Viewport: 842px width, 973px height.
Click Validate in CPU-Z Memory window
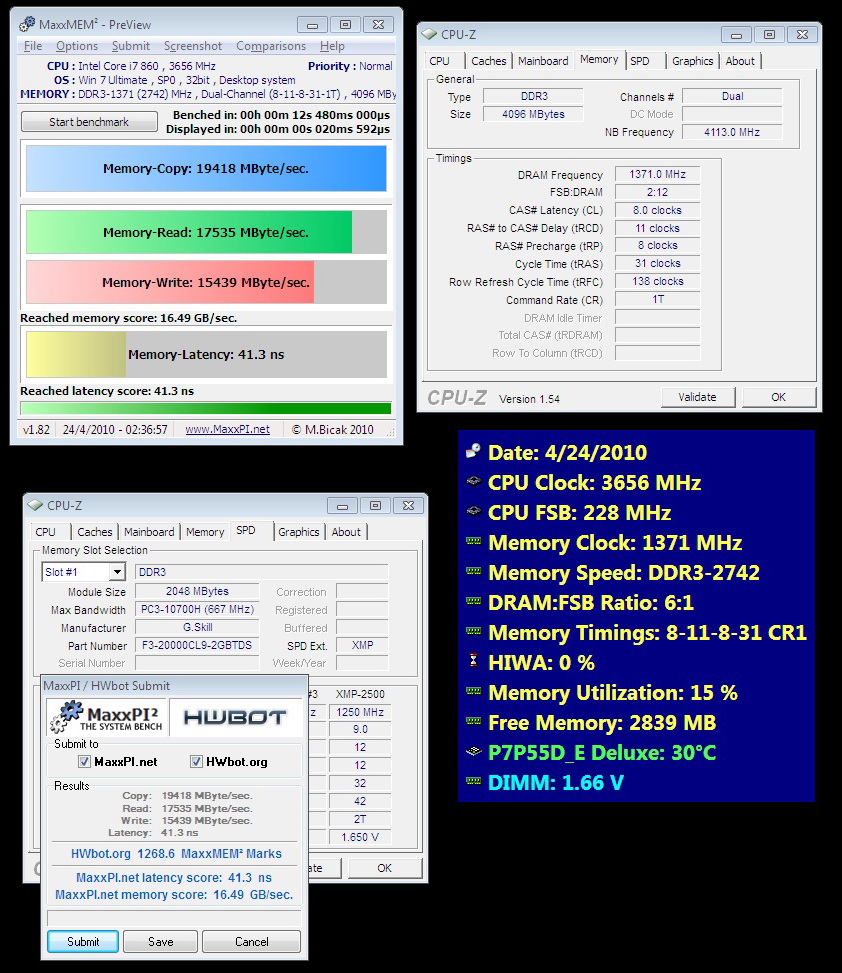(x=697, y=397)
